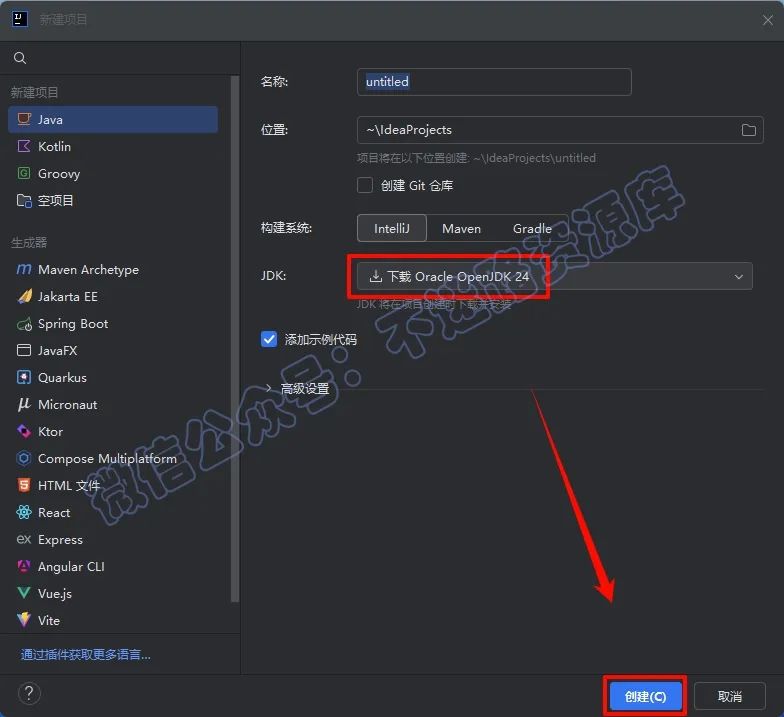Pick the HTML 文件 generator icon
This screenshot has height=717, width=784.
(x=24, y=485)
